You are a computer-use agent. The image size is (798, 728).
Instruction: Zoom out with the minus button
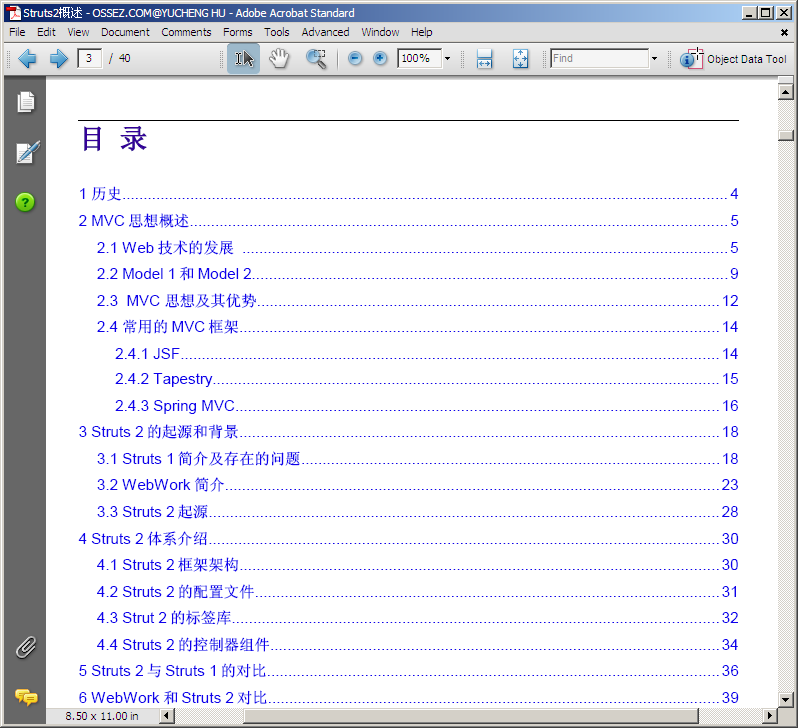pos(355,59)
